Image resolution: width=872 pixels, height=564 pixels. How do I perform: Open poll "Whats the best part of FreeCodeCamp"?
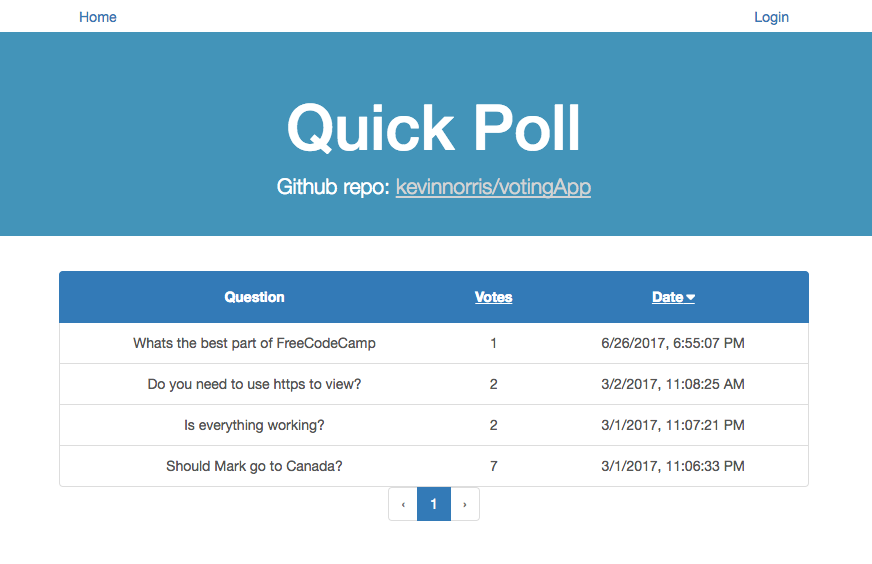click(x=254, y=343)
